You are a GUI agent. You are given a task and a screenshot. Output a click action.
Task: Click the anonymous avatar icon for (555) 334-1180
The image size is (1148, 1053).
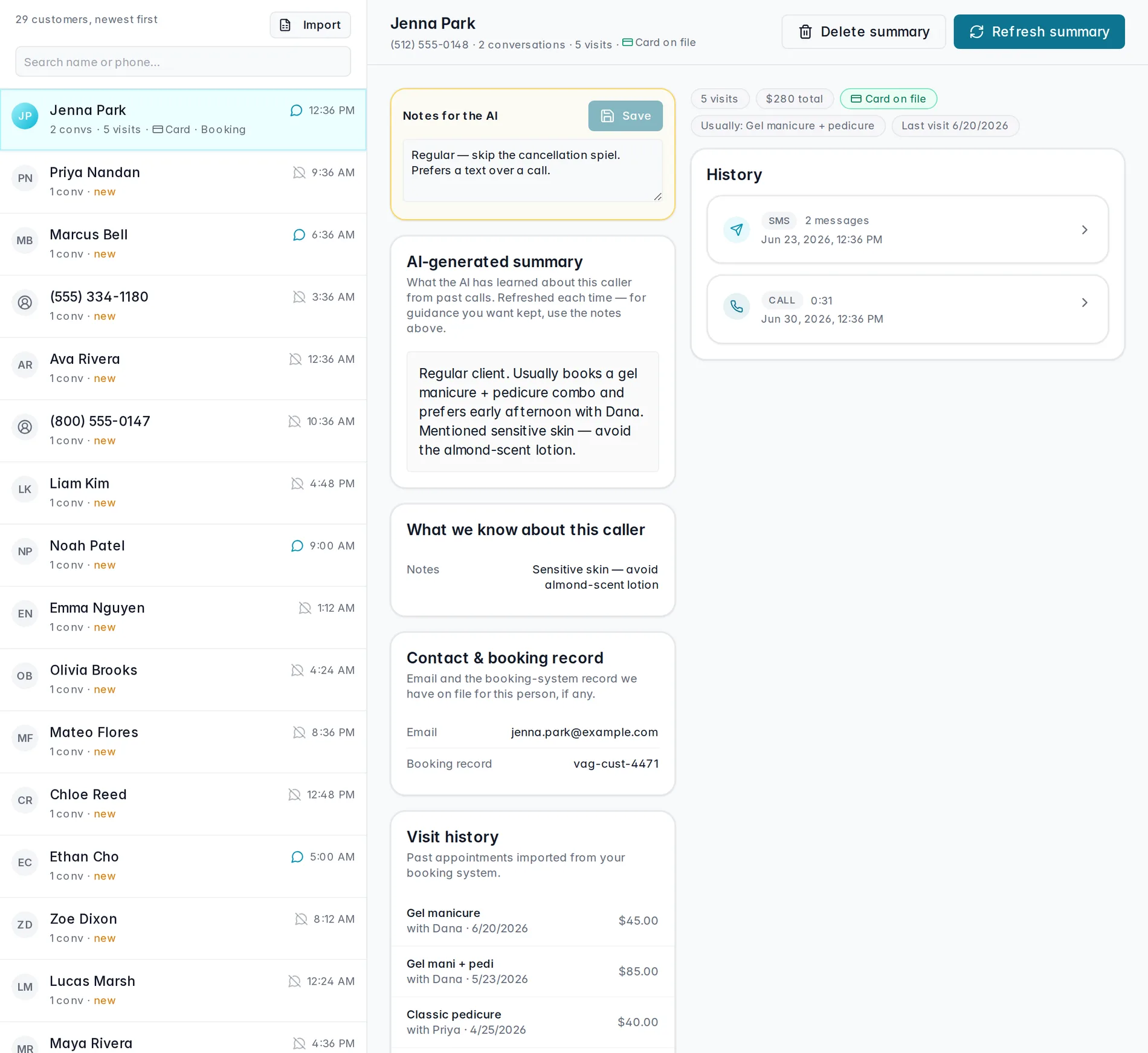pos(25,303)
